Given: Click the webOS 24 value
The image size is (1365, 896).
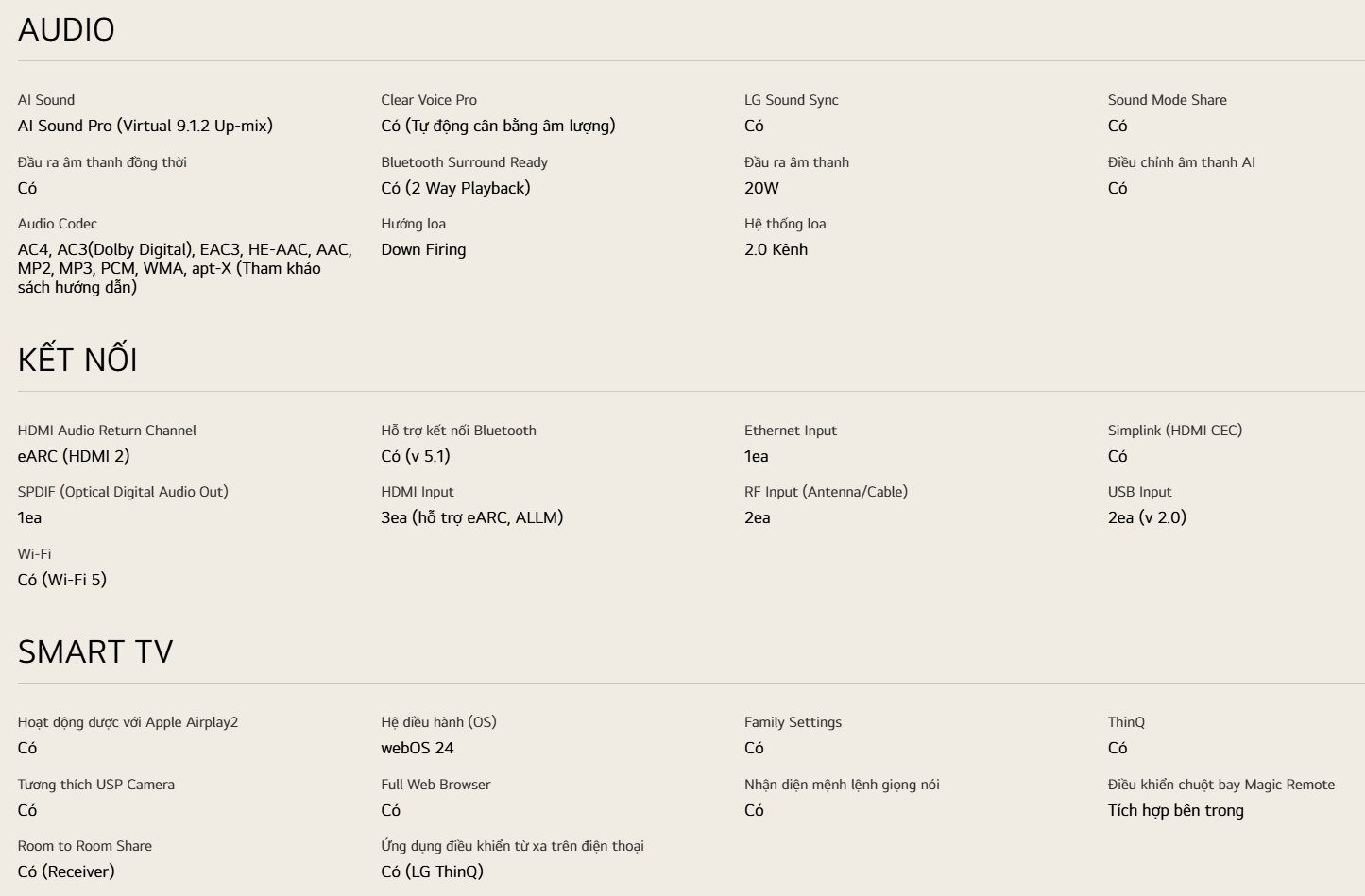Looking at the screenshot, I should tap(417, 748).
